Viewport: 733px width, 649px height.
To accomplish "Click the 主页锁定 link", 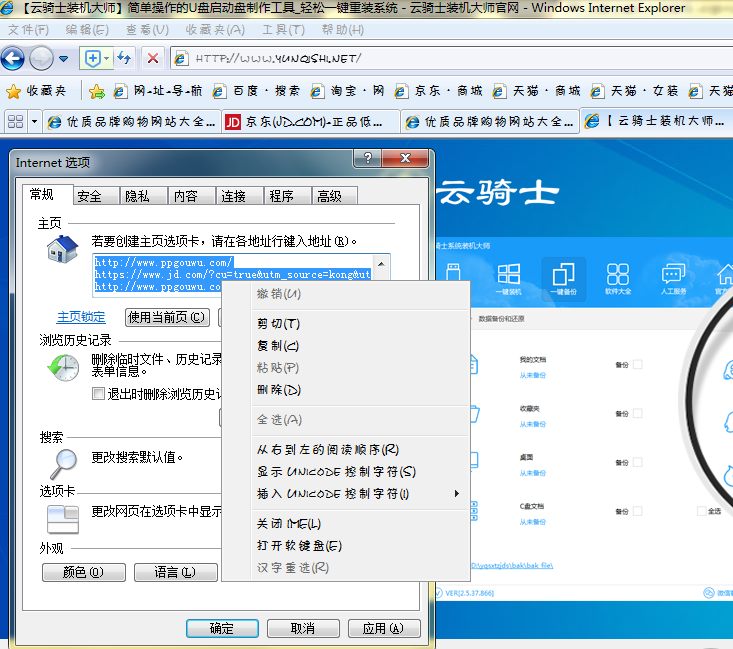I will coord(81,317).
